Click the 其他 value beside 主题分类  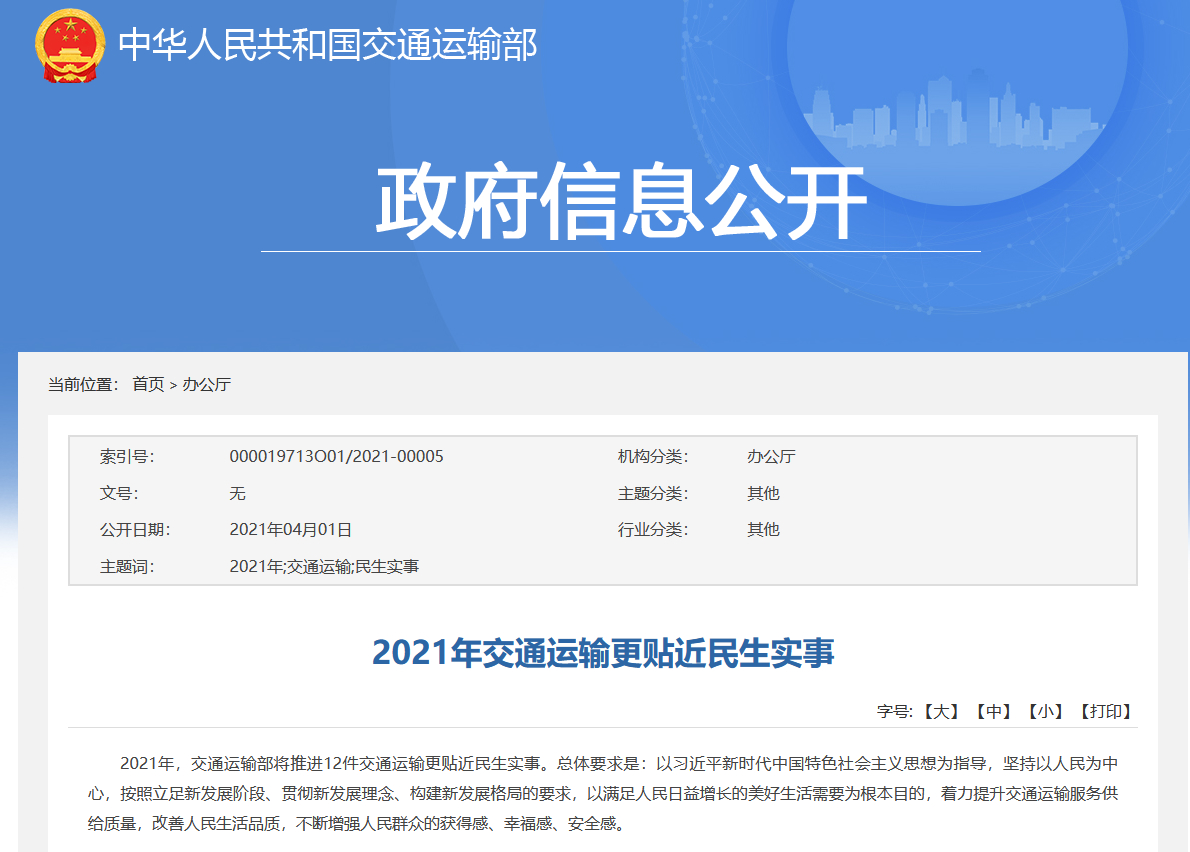coord(763,494)
